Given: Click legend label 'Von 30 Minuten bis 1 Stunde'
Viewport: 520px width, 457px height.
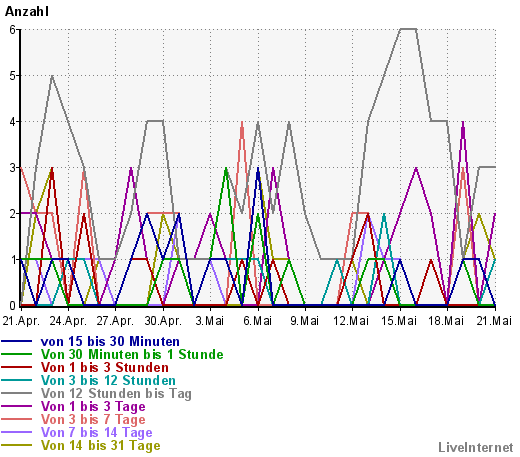Looking at the screenshot, I should click(x=132, y=354).
